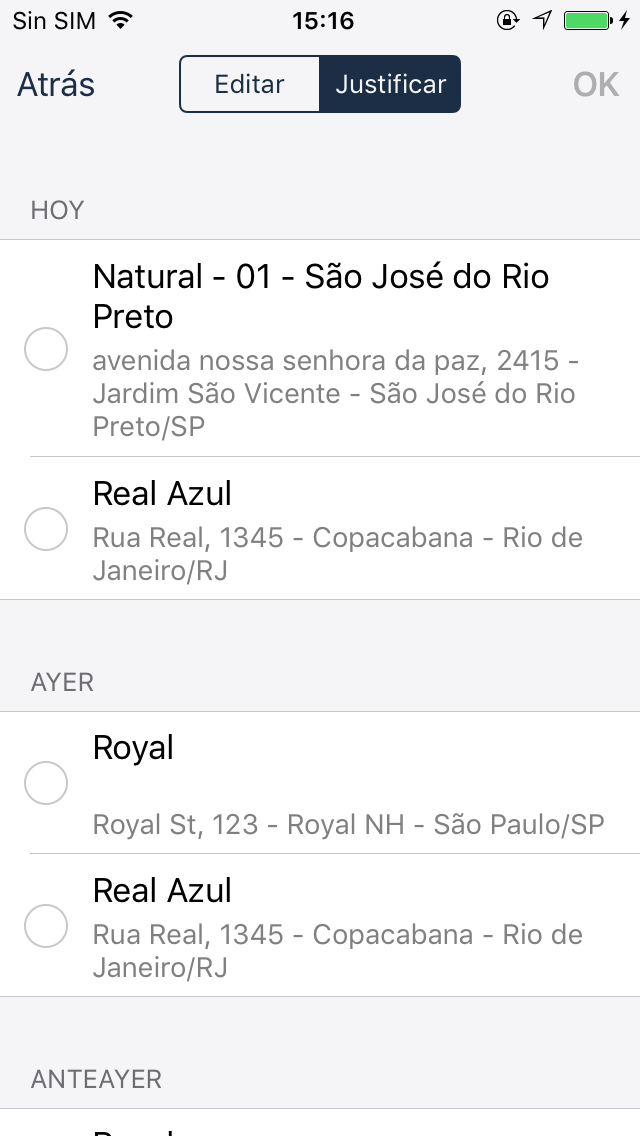Tap the charging bolt icon next to battery
This screenshot has height=1136, width=640.
click(x=626, y=18)
